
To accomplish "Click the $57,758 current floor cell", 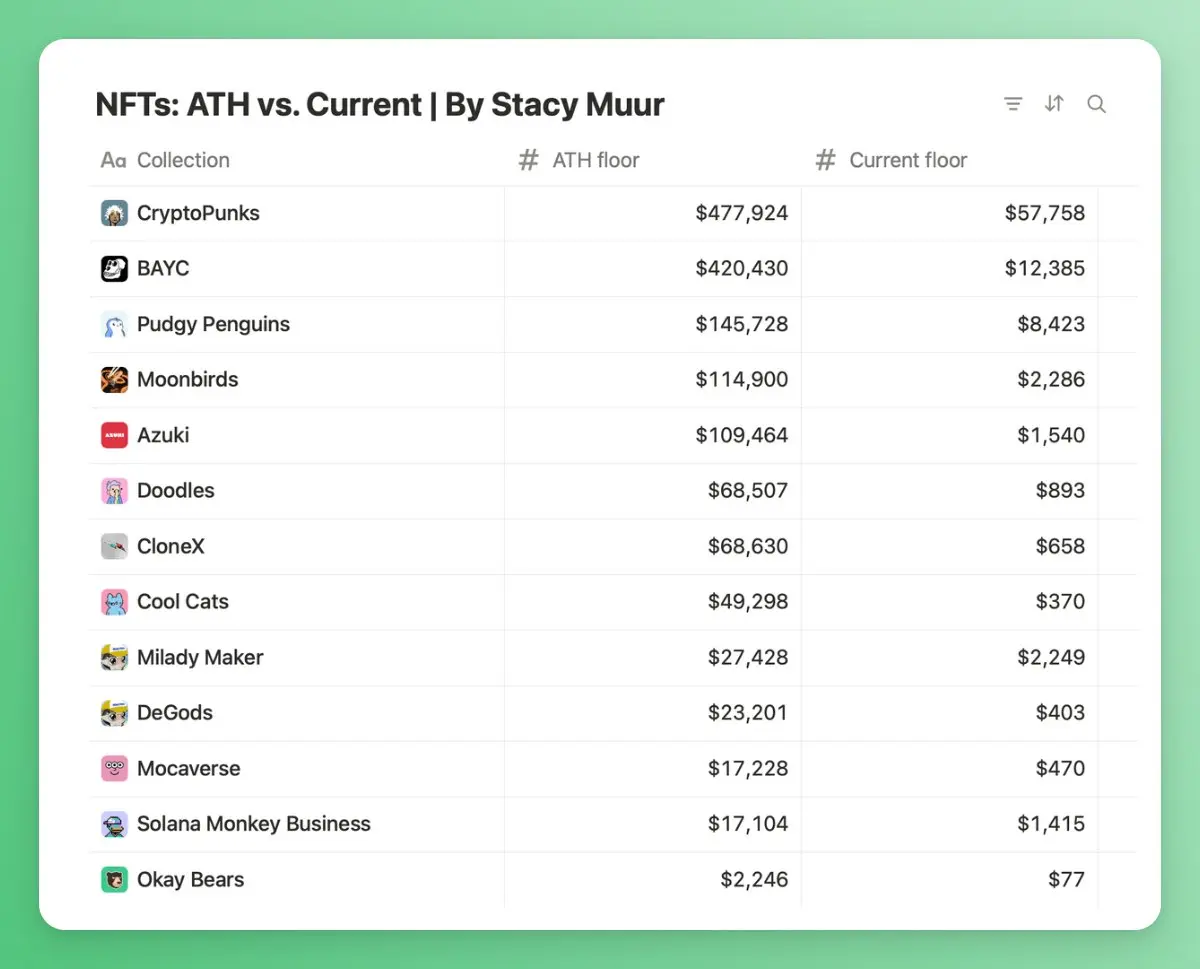I will pos(950,213).
